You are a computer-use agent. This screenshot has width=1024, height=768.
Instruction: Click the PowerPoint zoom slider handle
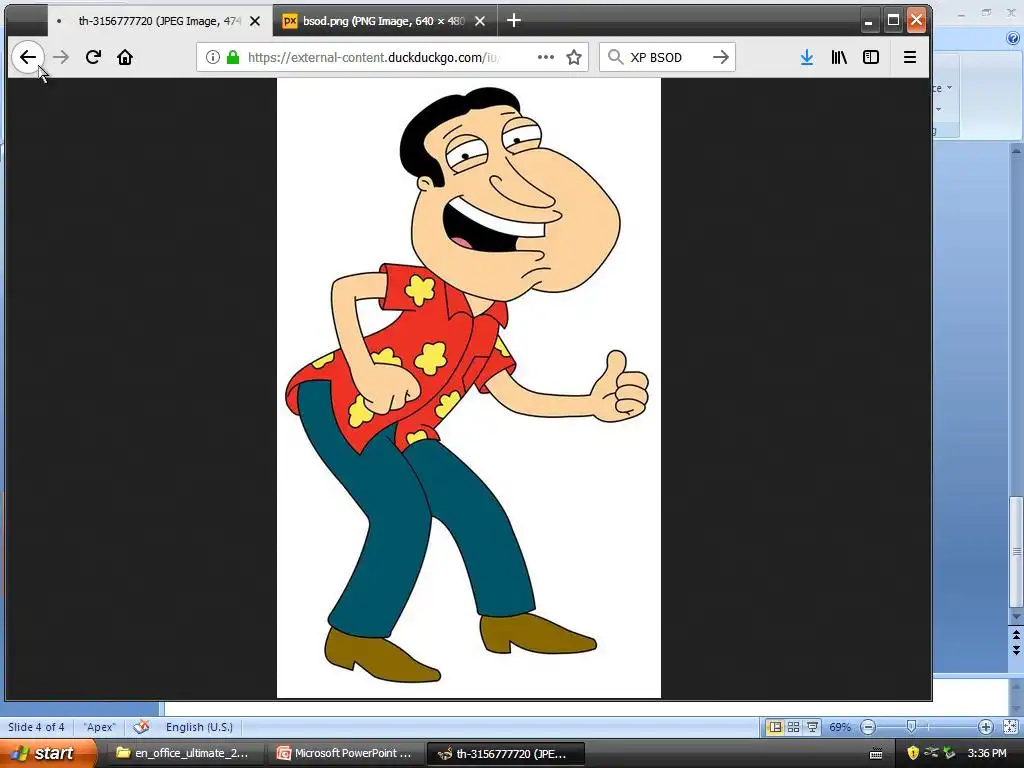tap(912, 727)
